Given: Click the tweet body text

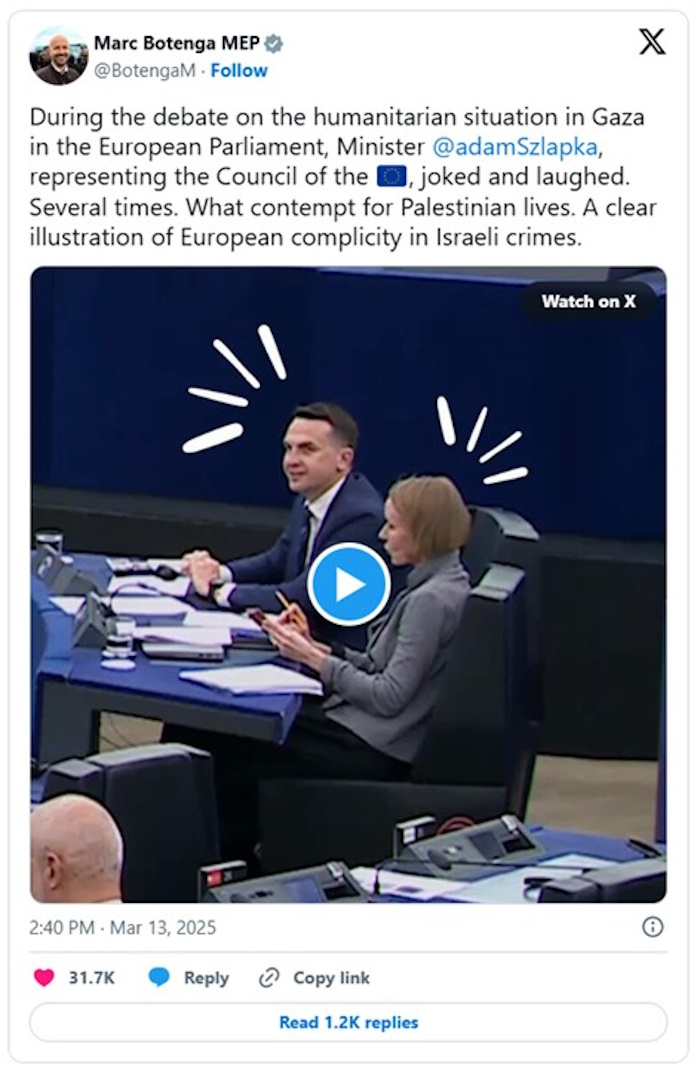Looking at the screenshot, I should (x=343, y=177).
